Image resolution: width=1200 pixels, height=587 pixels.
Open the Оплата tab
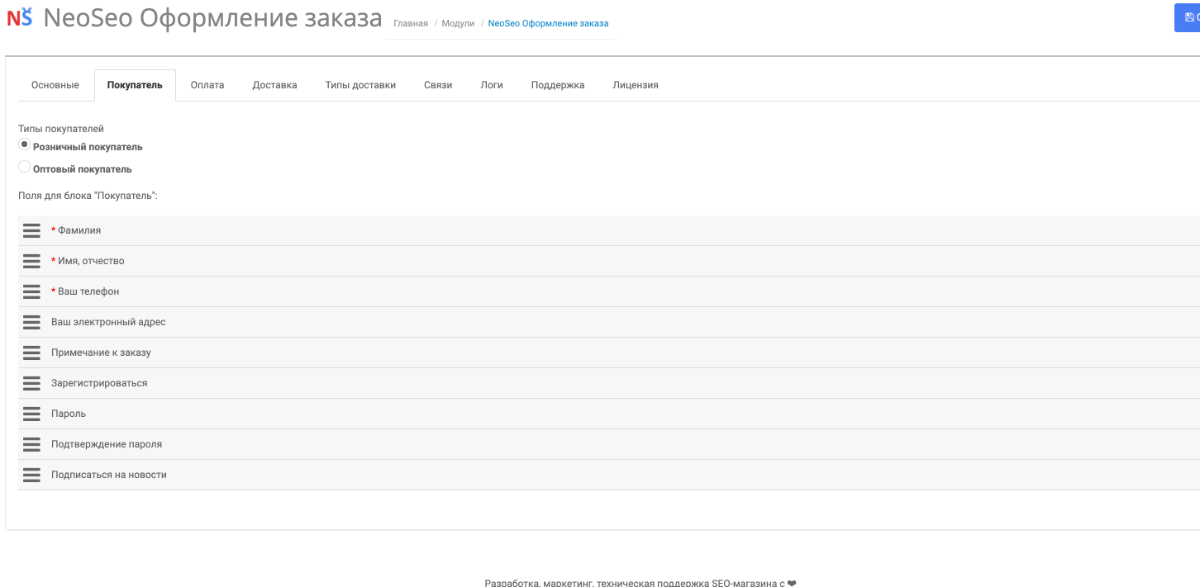pos(207,85)
